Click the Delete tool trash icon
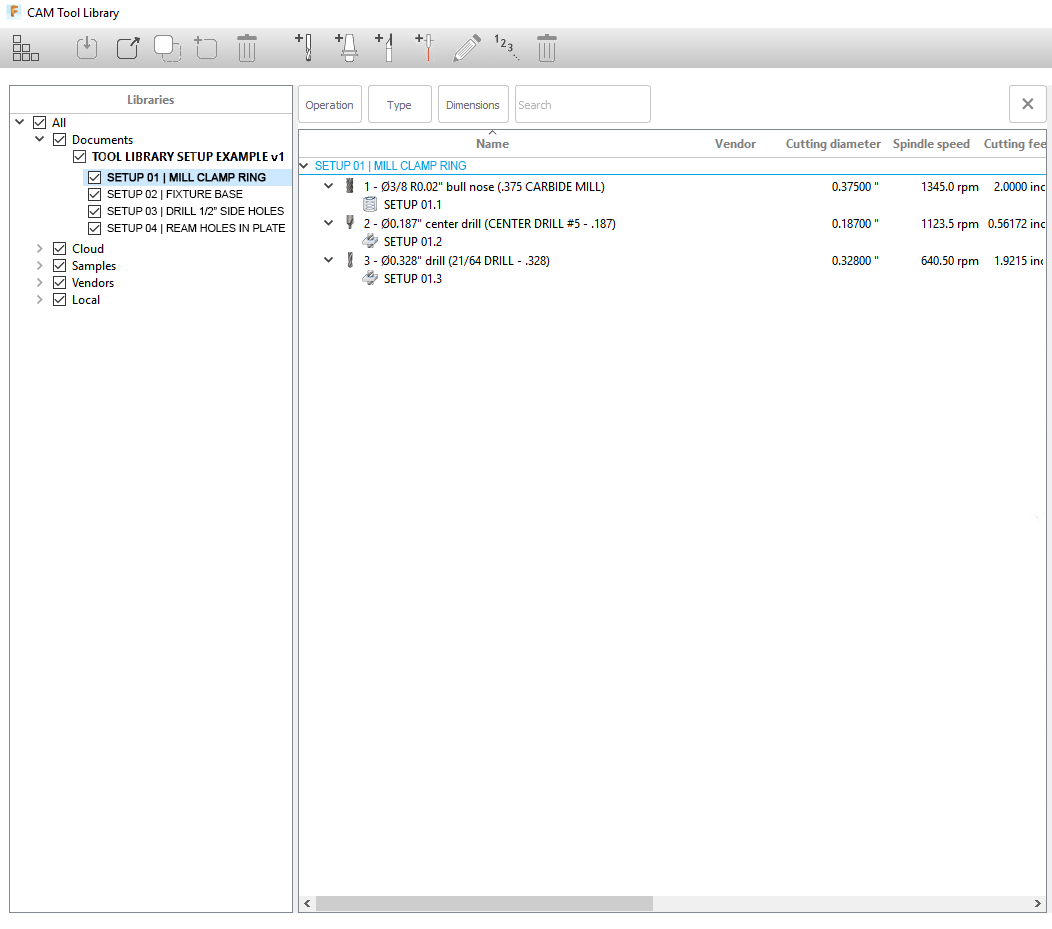 (546, 47)
